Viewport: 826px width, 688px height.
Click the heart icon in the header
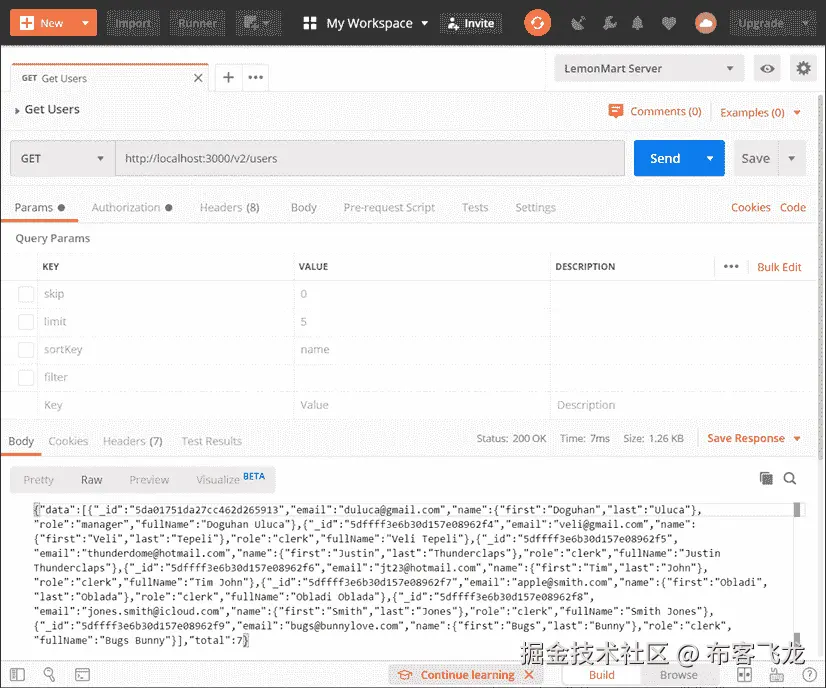pyautogui.click(x=668, y=23)
